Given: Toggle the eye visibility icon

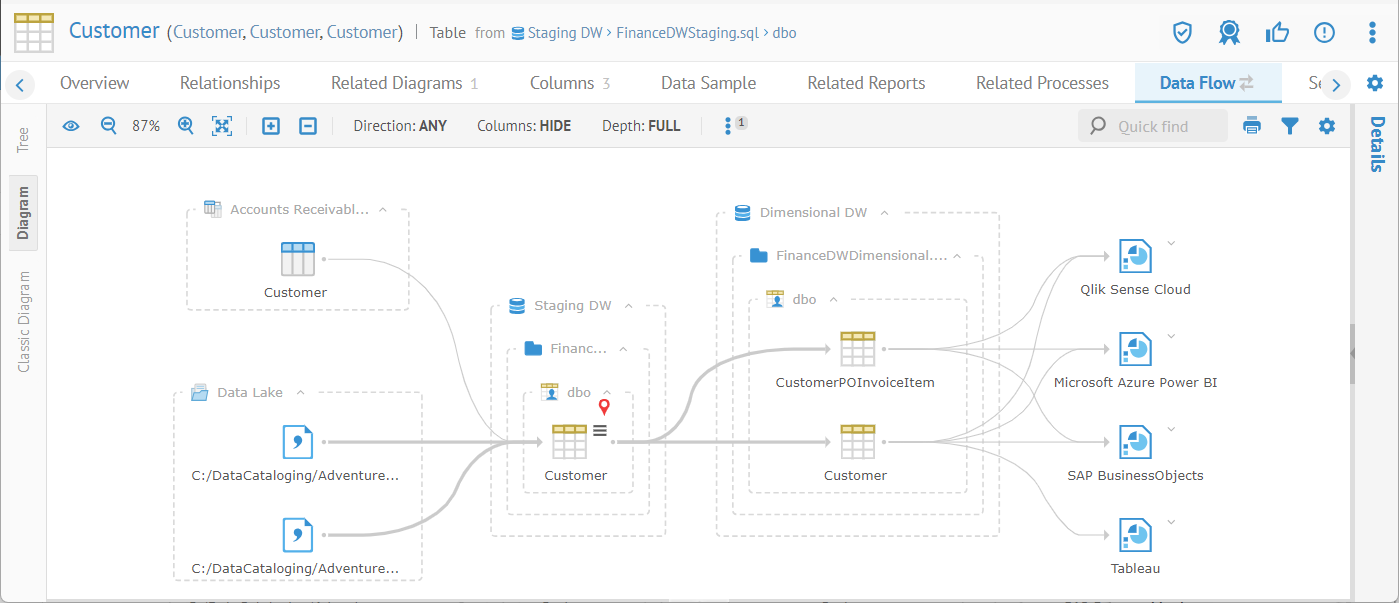Looking at the screenshot, I should coord(71,126).
